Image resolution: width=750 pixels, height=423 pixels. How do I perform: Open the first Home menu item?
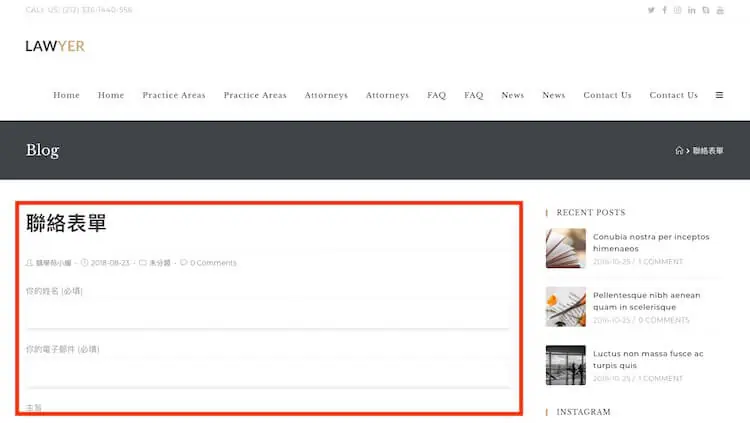tap(66, 95)
